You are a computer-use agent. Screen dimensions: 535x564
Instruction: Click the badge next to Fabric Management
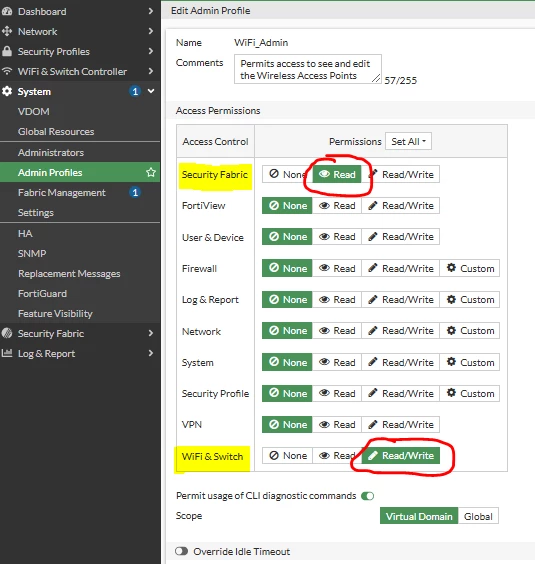click(135, 192)
